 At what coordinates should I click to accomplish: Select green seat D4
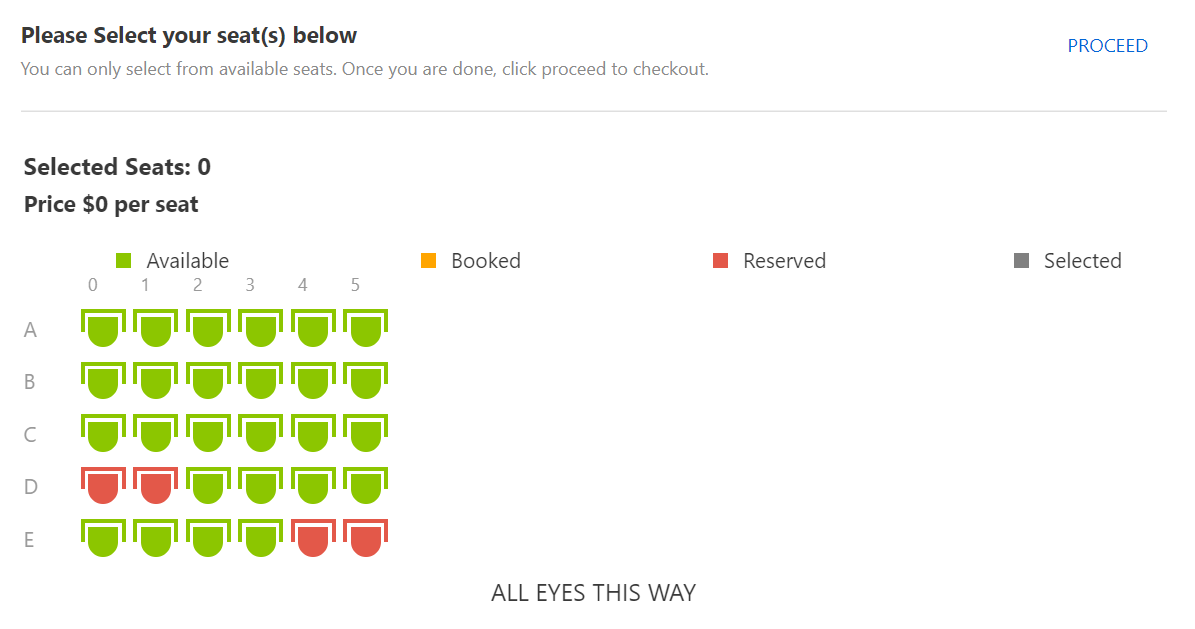[313, 486]
